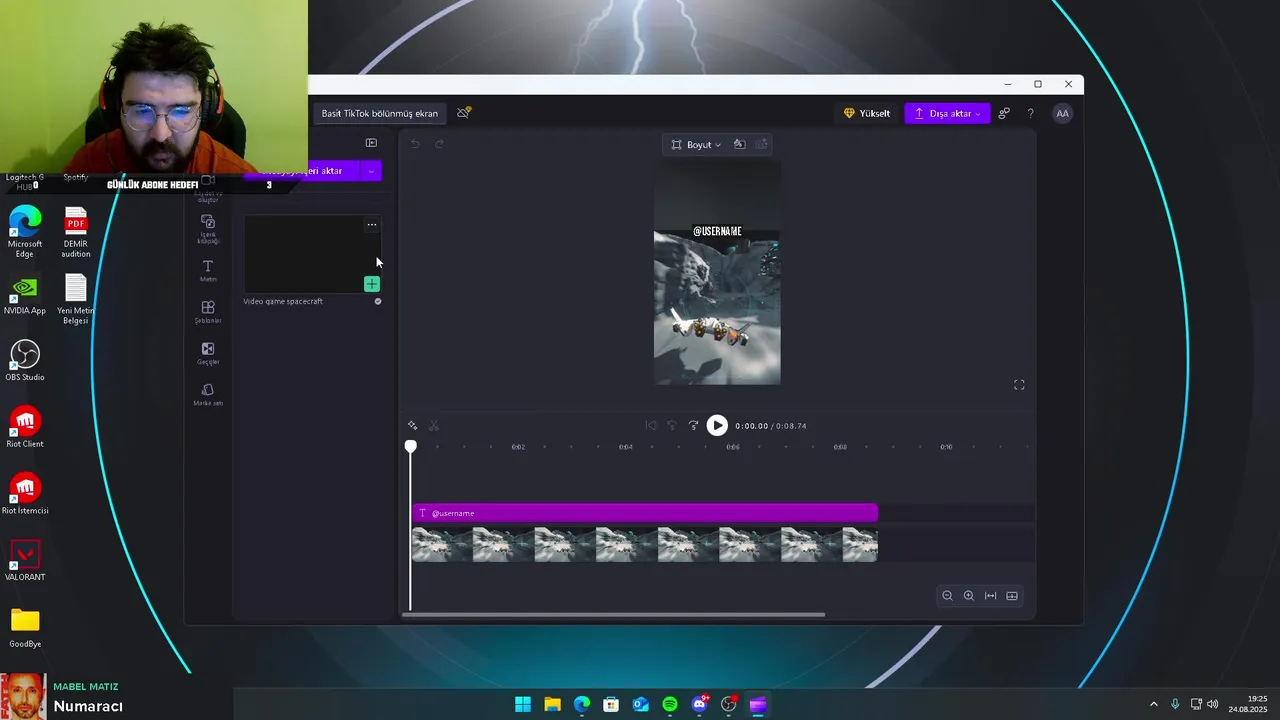Image resolution: width=1280 pixels, height=720 pixels.
Task: Click the timeline playhead handle
Action: [x=411, y=446]
